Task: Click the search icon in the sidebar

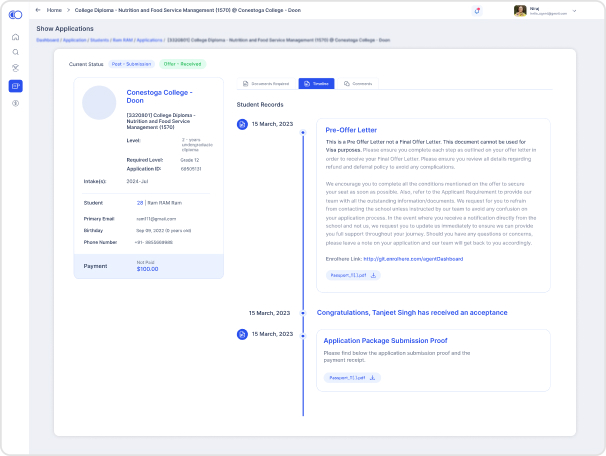Action: [x=15, y=51]
